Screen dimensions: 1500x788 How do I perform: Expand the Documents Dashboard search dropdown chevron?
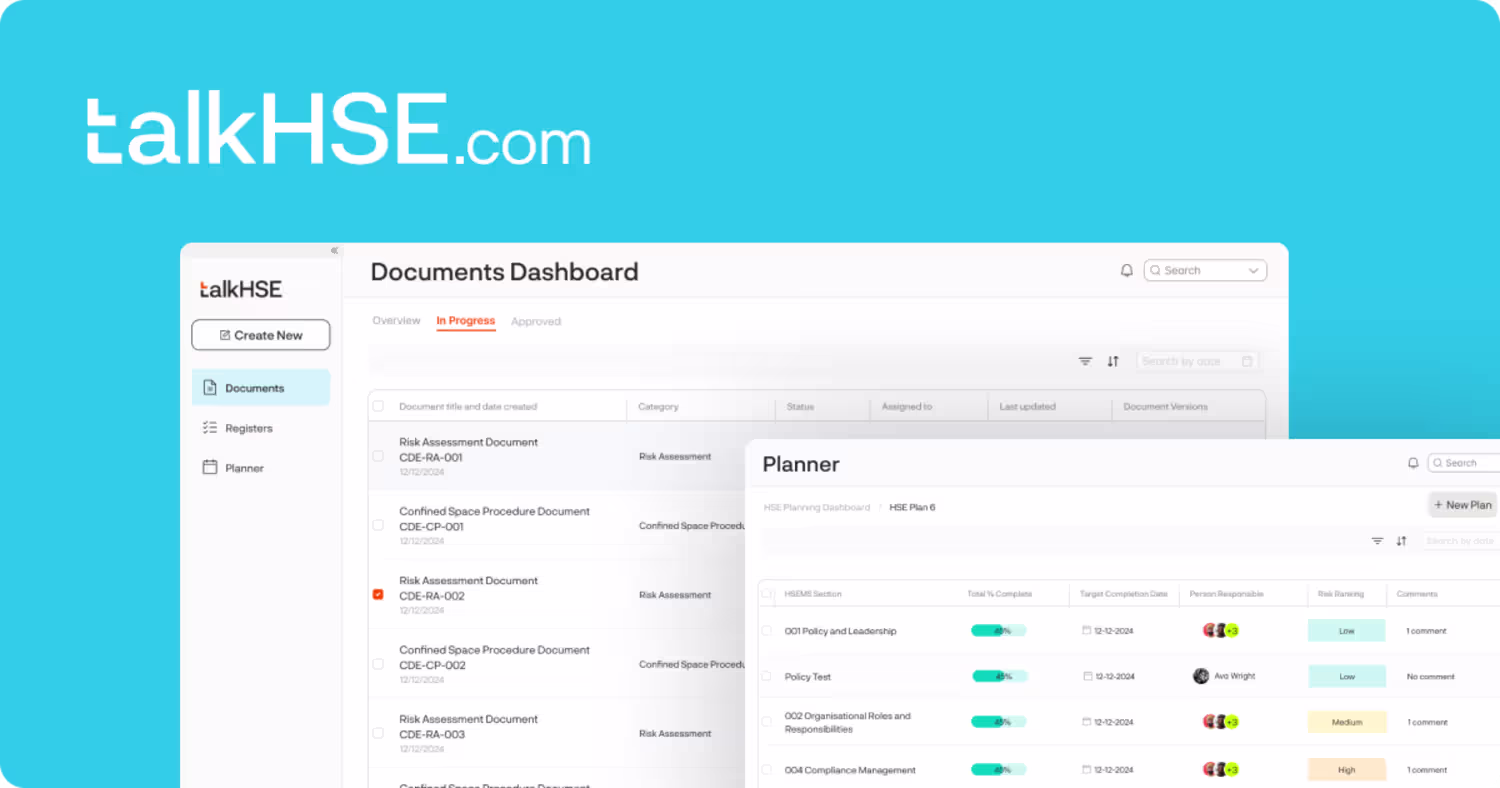pos(1253,270)
